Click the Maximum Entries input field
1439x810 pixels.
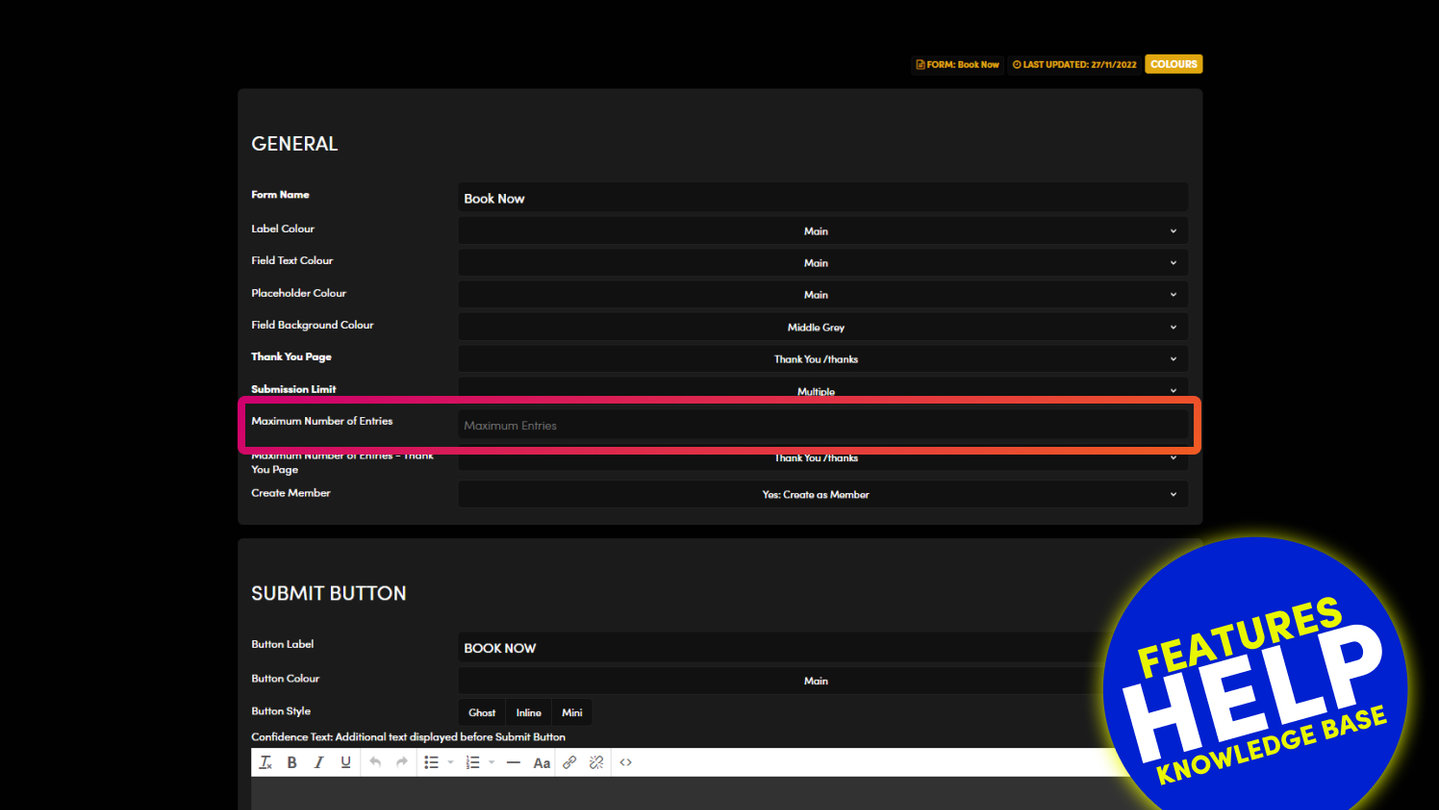point(822,426)
